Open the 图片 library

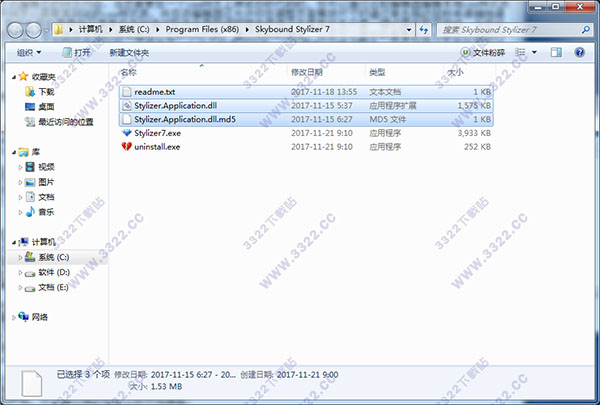tap(46, 182)
